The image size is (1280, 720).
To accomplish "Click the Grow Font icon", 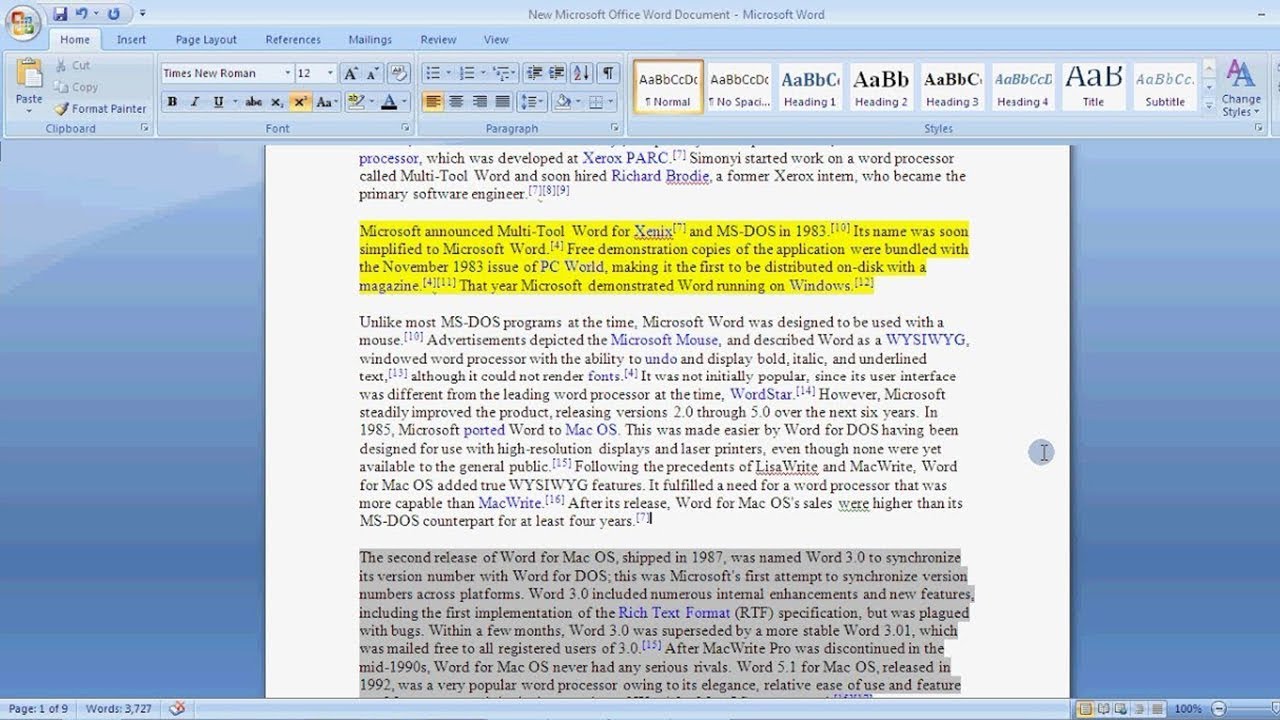I will pos(350,73).
